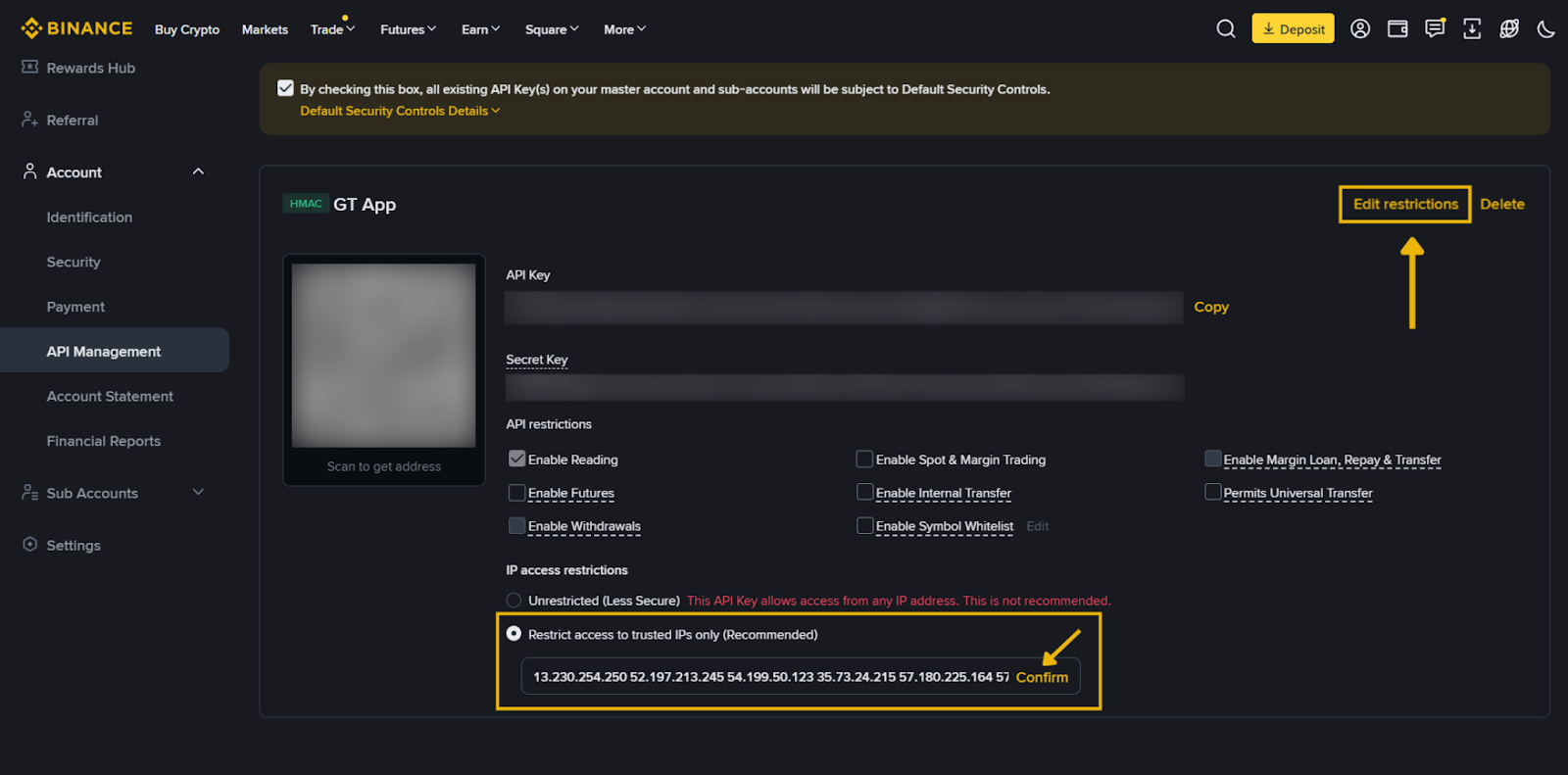Expand Default Security Controls Details
1568x775 pixels.
(x=400, y=111)
